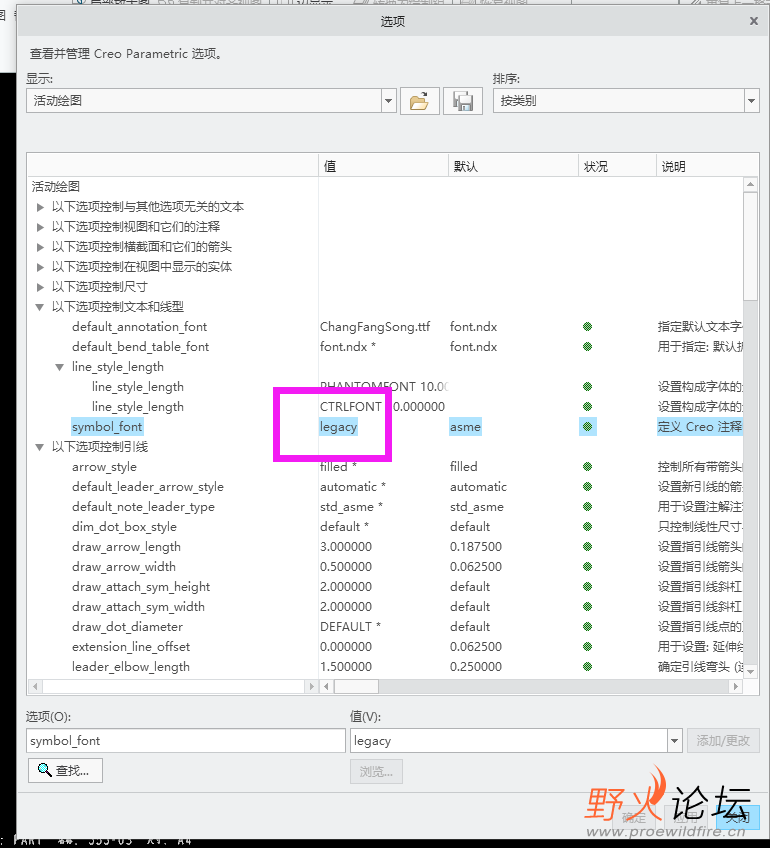Click the asme default value cell

click(x=465, y=427)
